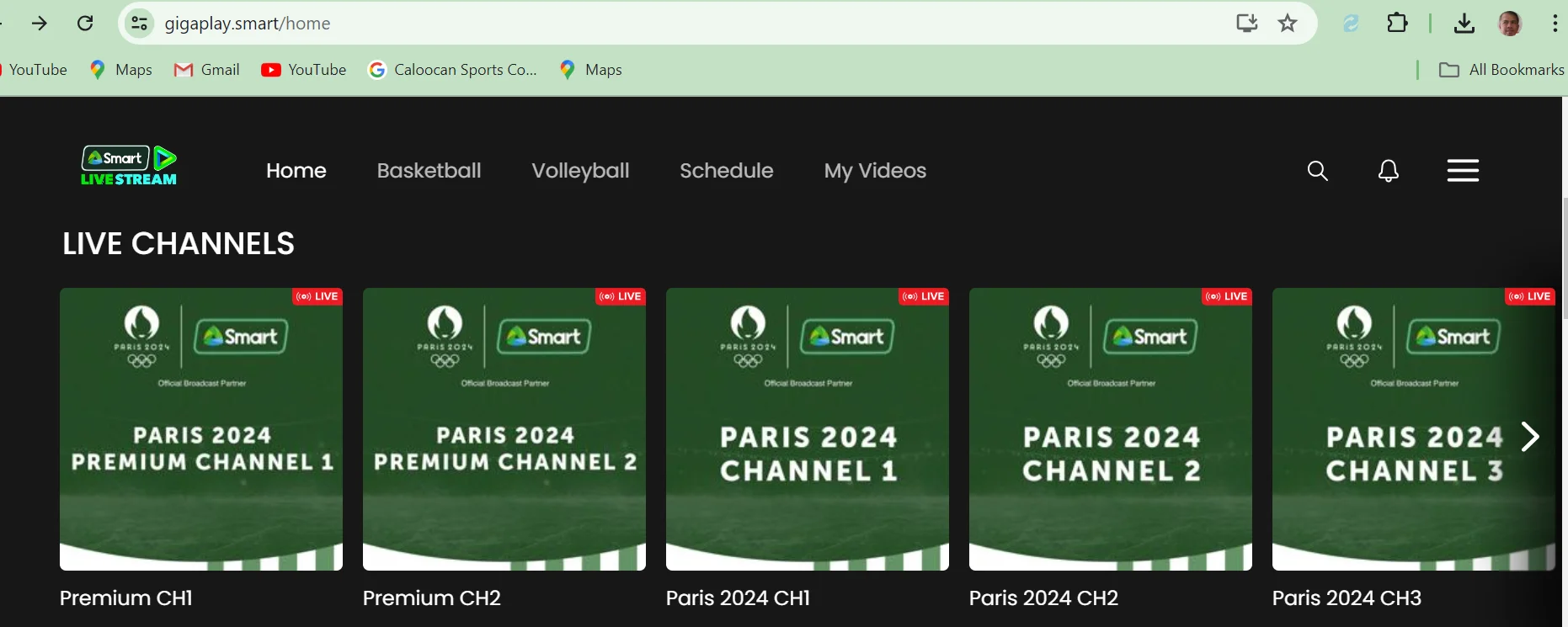Open the My Videos tab
Image resolution: width=1568 pixels, height=627 pixels.
tap(876, 171)
